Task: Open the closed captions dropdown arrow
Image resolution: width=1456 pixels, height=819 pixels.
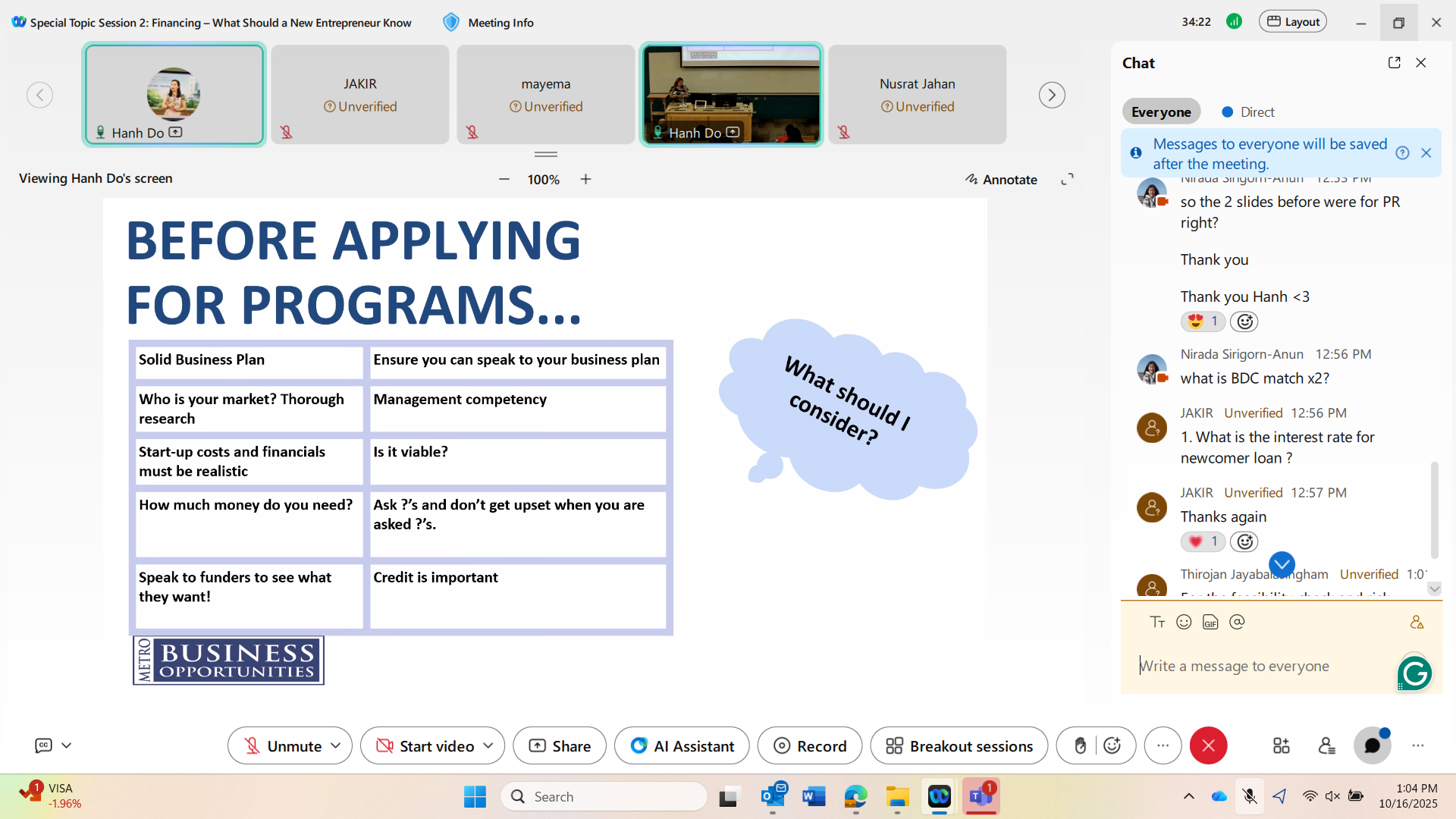Action: point(67,745)
